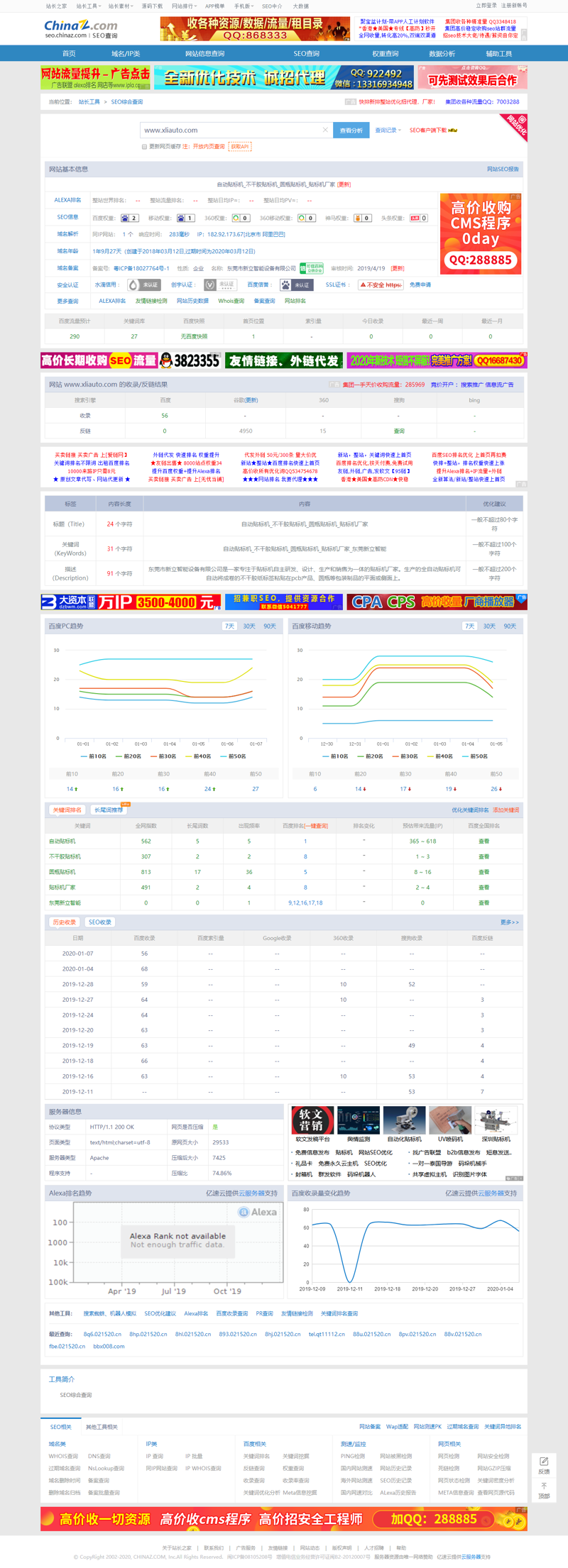
Task: Click the 优化关键词排名 link
Action: point(470,810)
